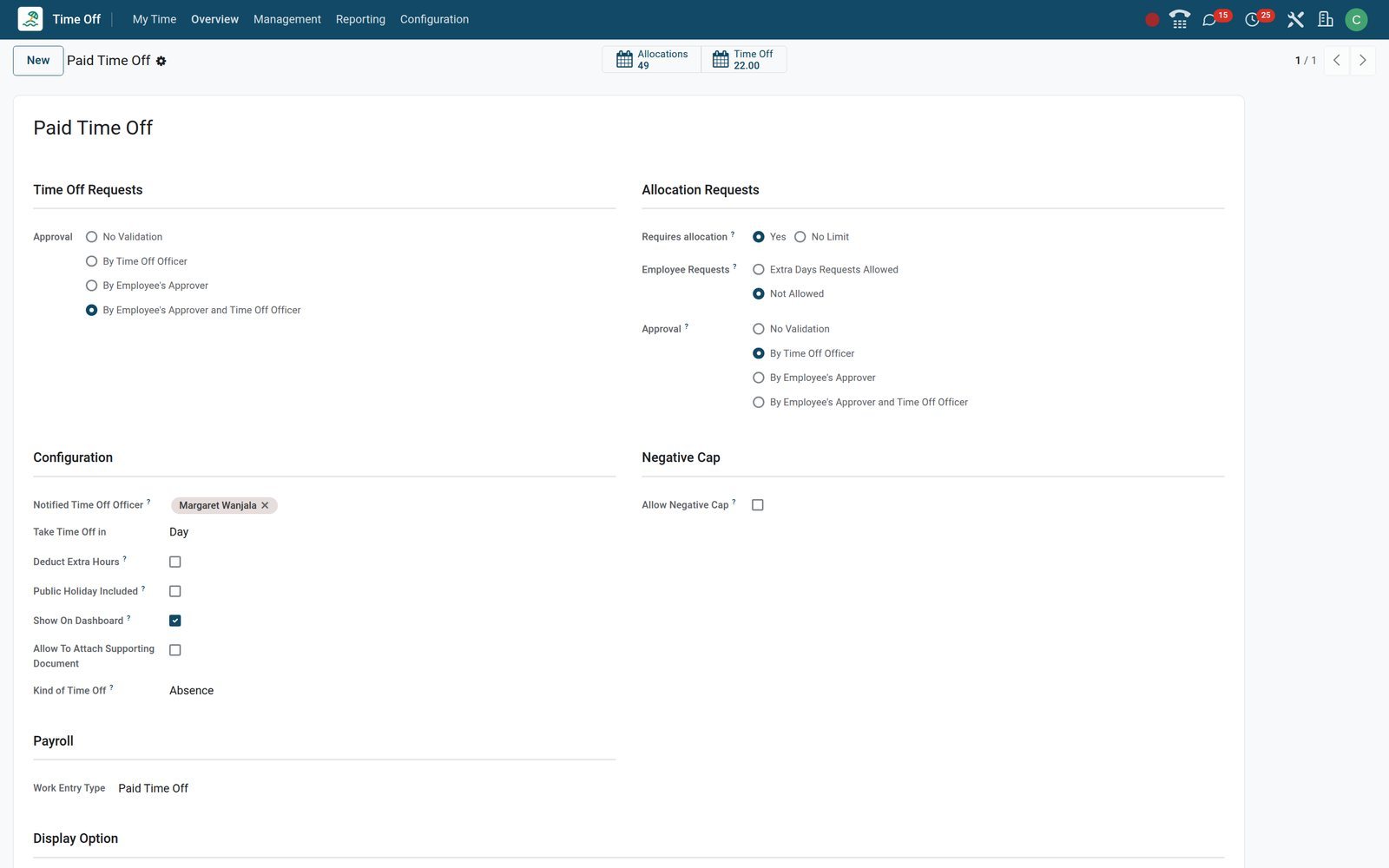Screen dimensions: 1389x868
Task: Enable the Deduct Extra Hours checkbox
Action: pos(175,562)
